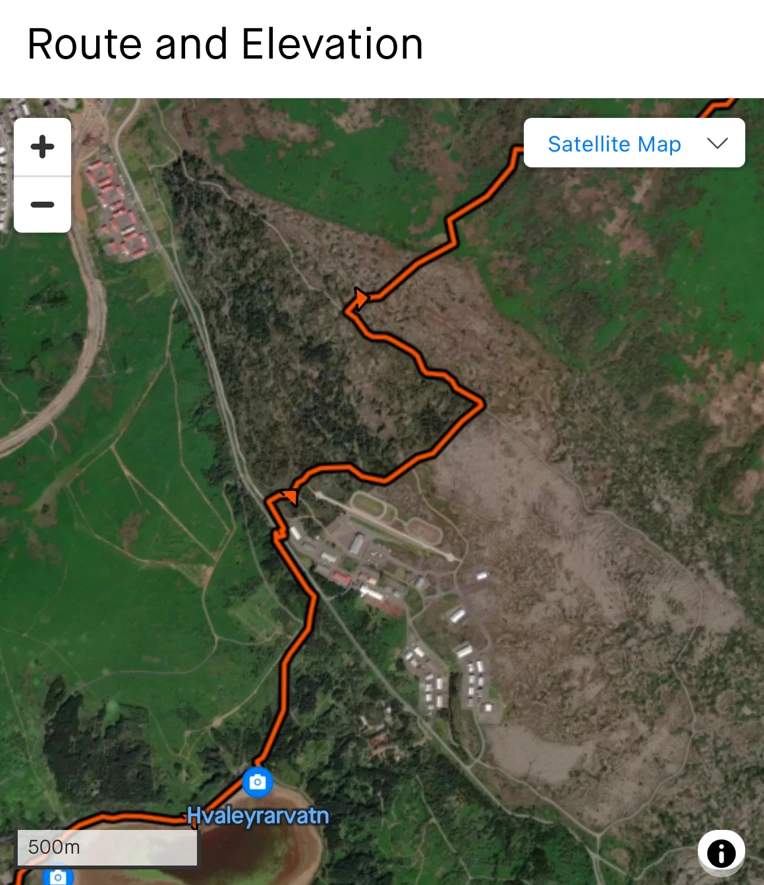Screen dimensions: 764x885
Task: Click the route's sharp eastern corner
Action: 481,403
